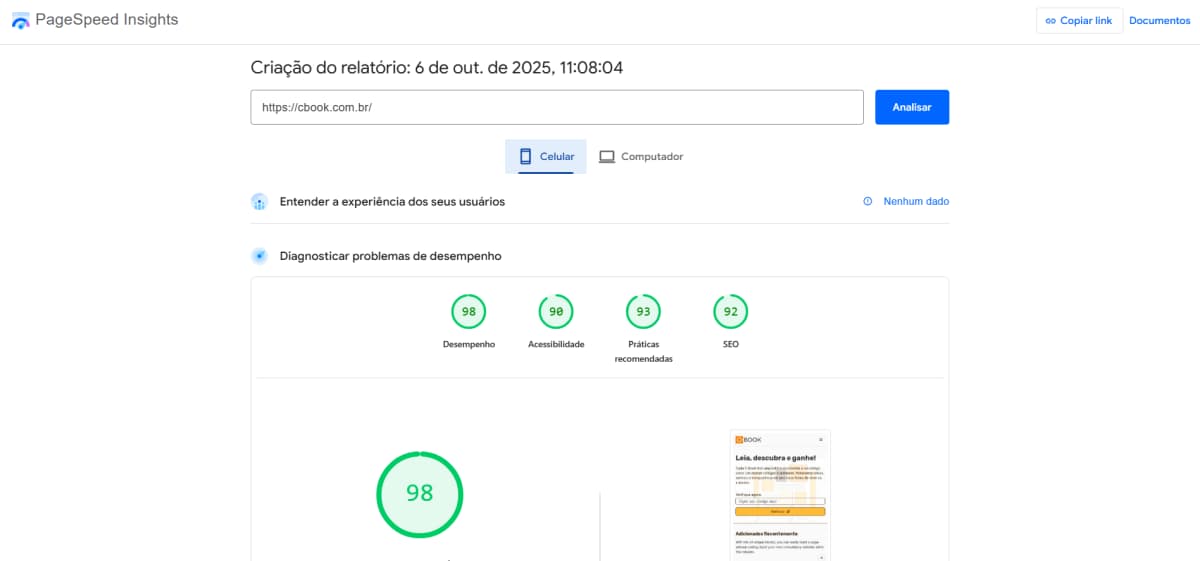Click the Computador laptop icon
The width and height of the screenshot is (1200, 561).
[606, 157]
